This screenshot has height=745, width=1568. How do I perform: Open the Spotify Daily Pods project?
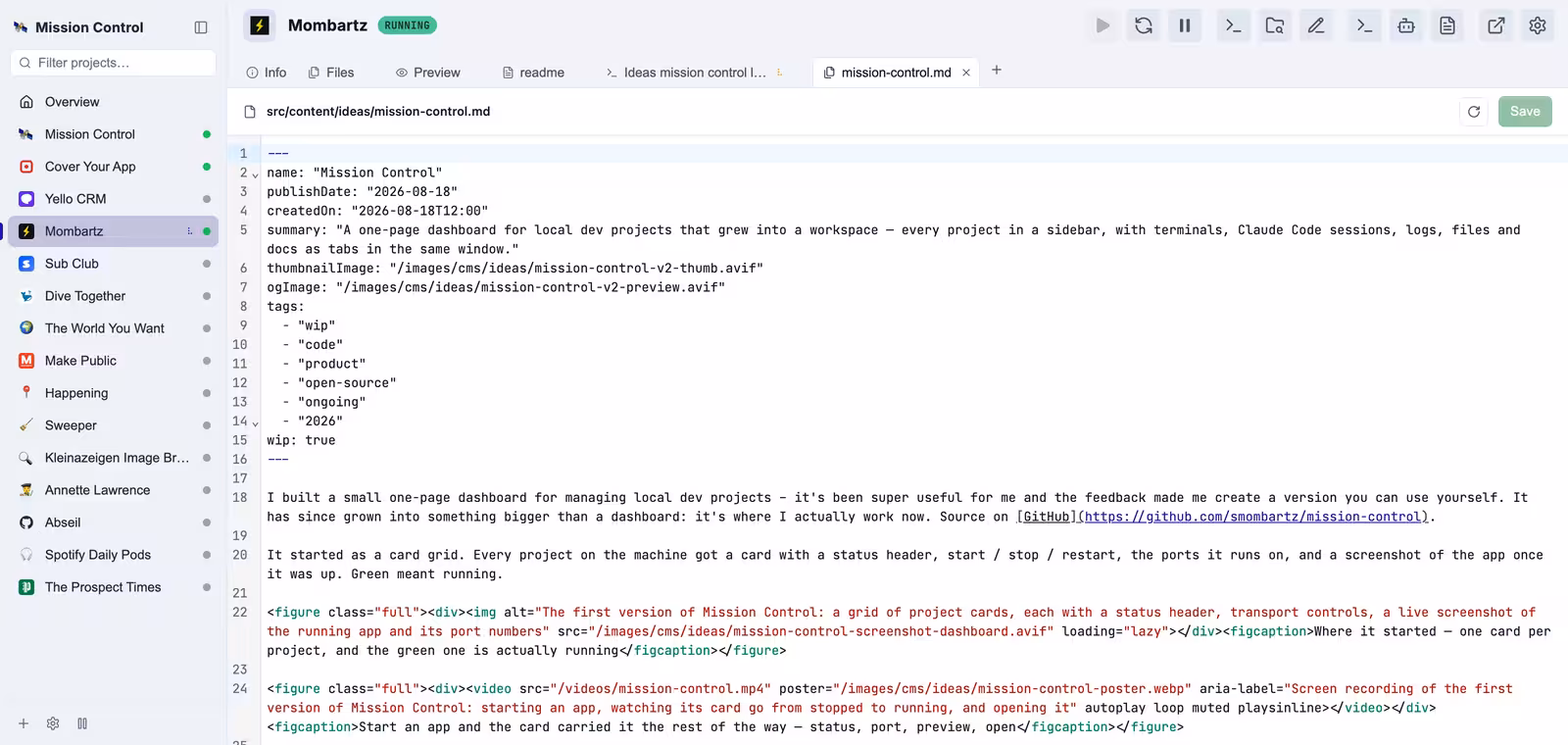coord(113,555)
